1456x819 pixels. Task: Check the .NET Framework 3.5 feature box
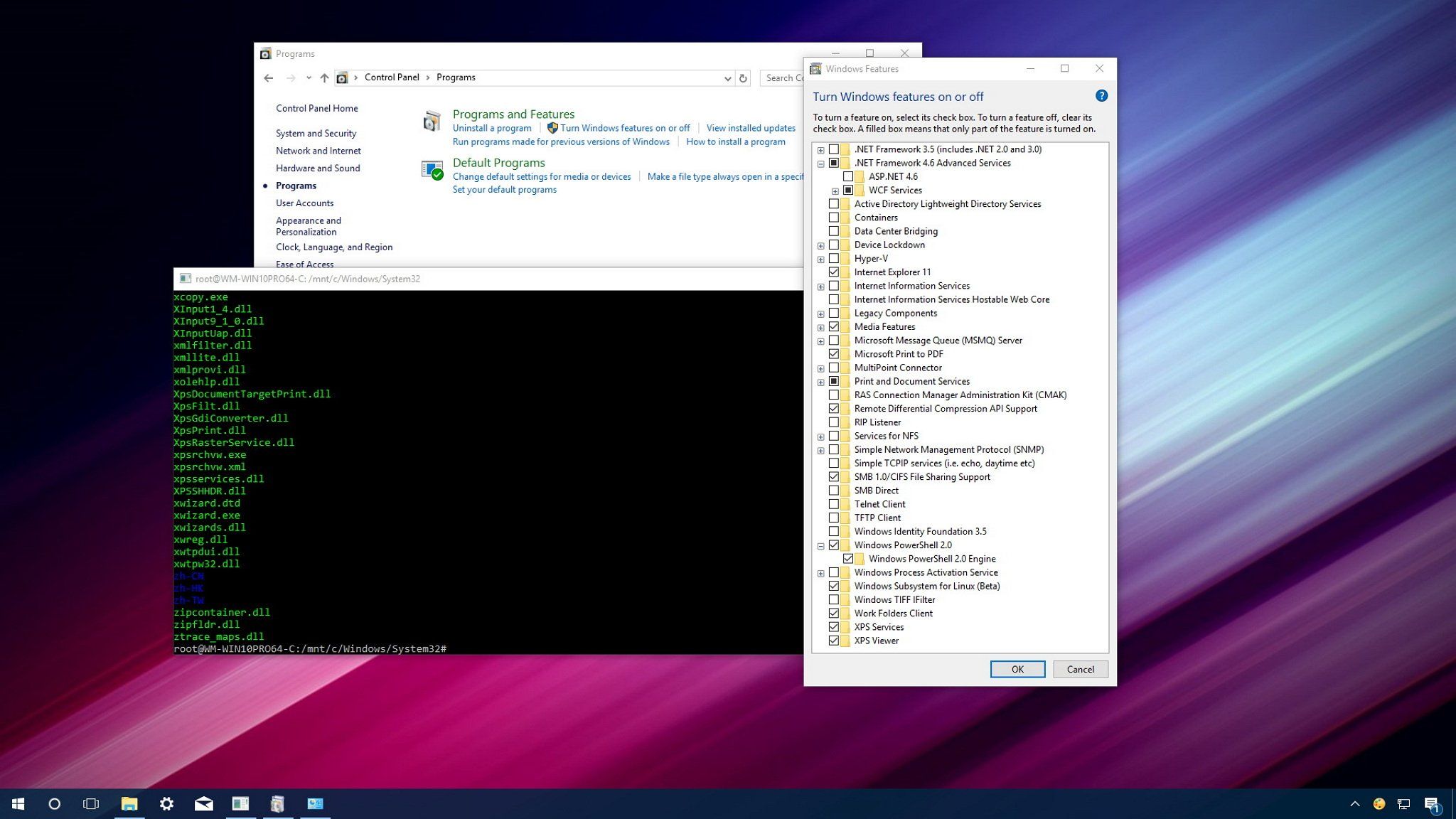point(834,149)
